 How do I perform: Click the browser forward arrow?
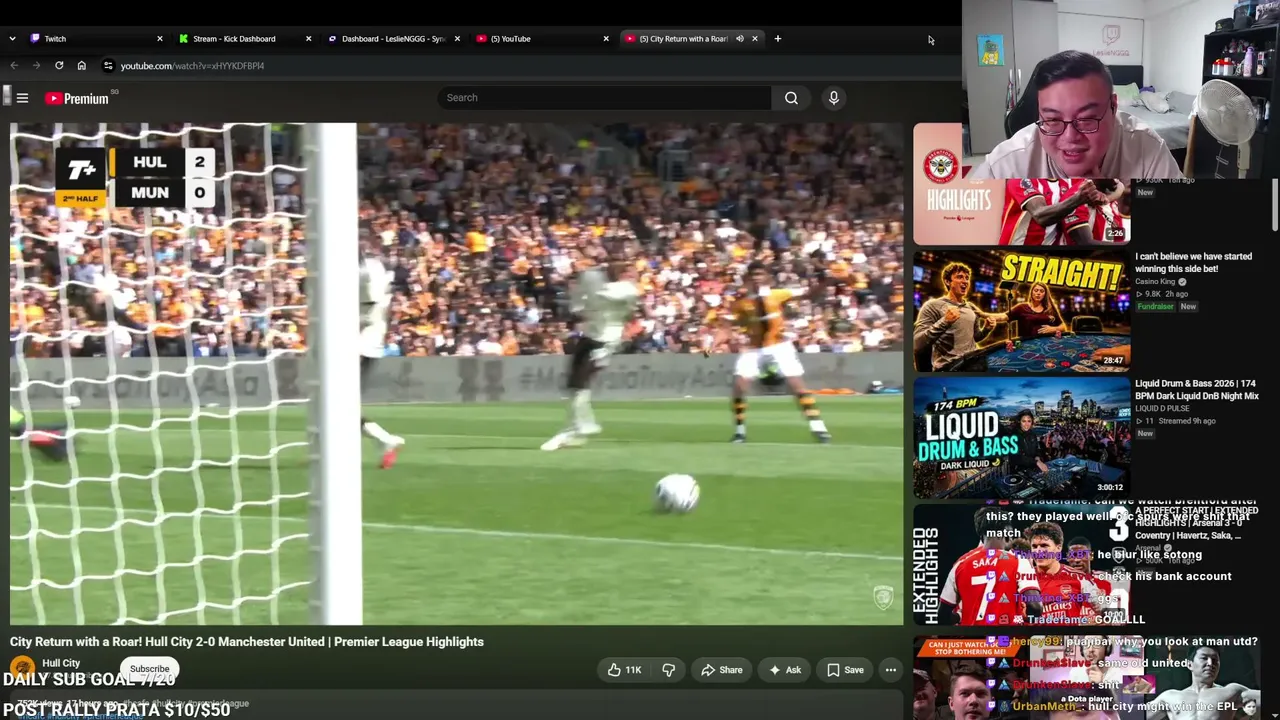pyautogui.click(x=36, y=66)
